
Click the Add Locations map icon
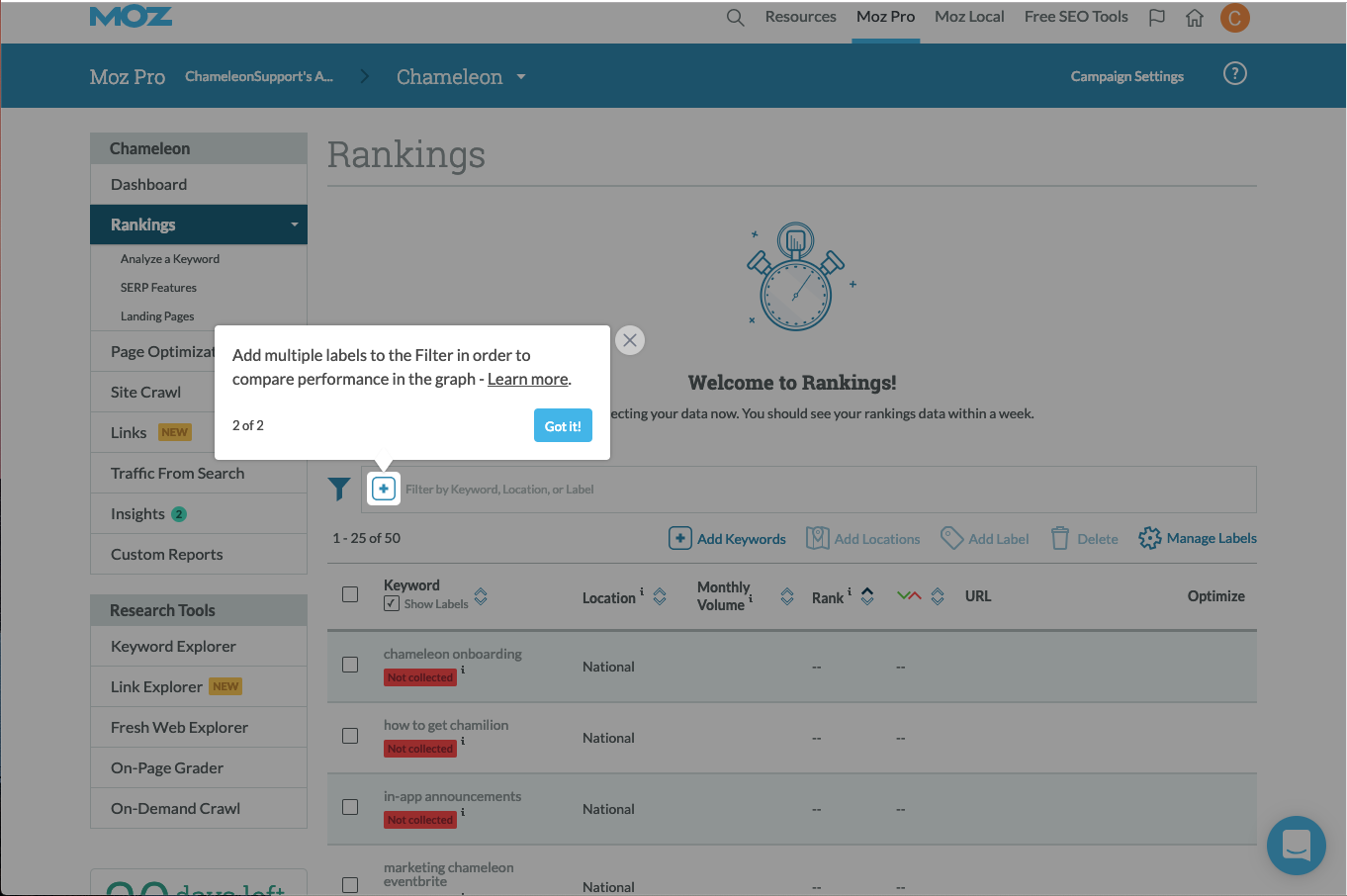point(817,538)
